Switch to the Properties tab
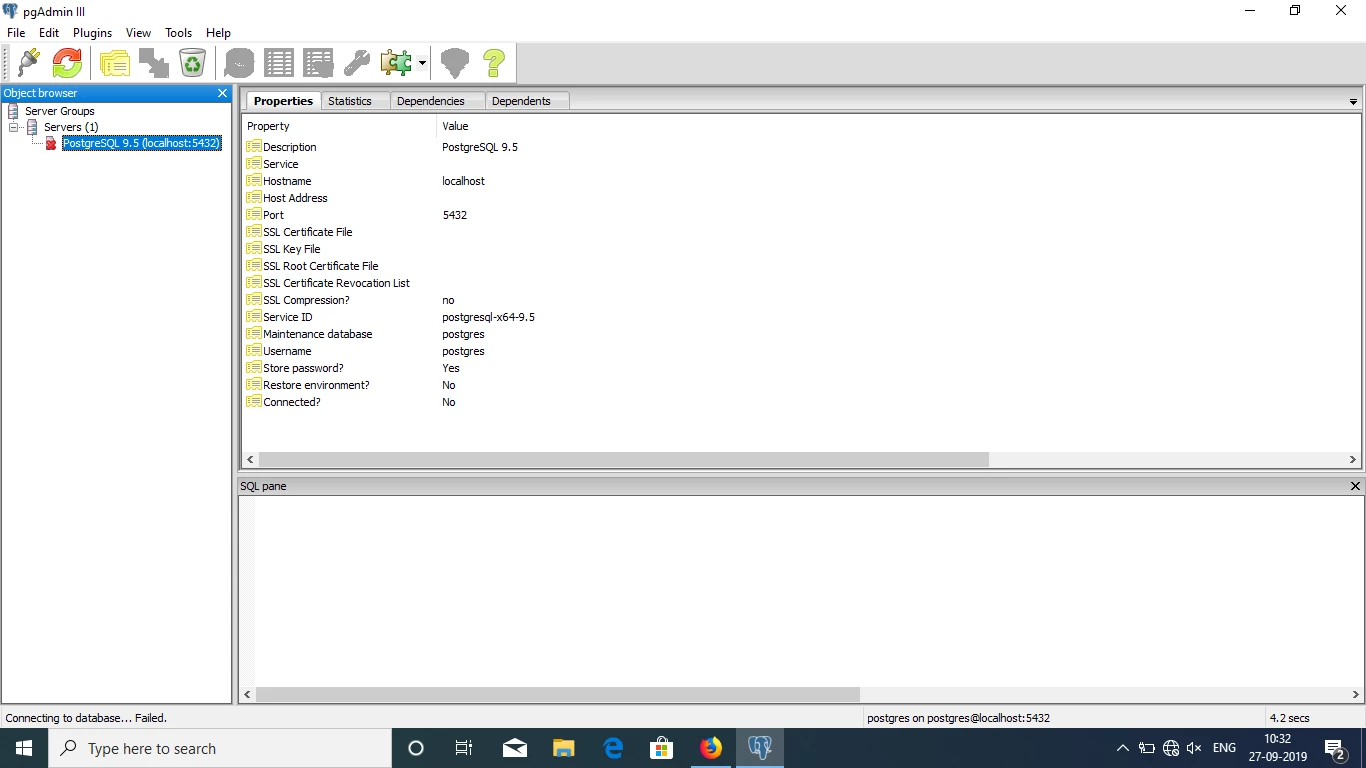The image size is (1366, 768). click(283, 101)
